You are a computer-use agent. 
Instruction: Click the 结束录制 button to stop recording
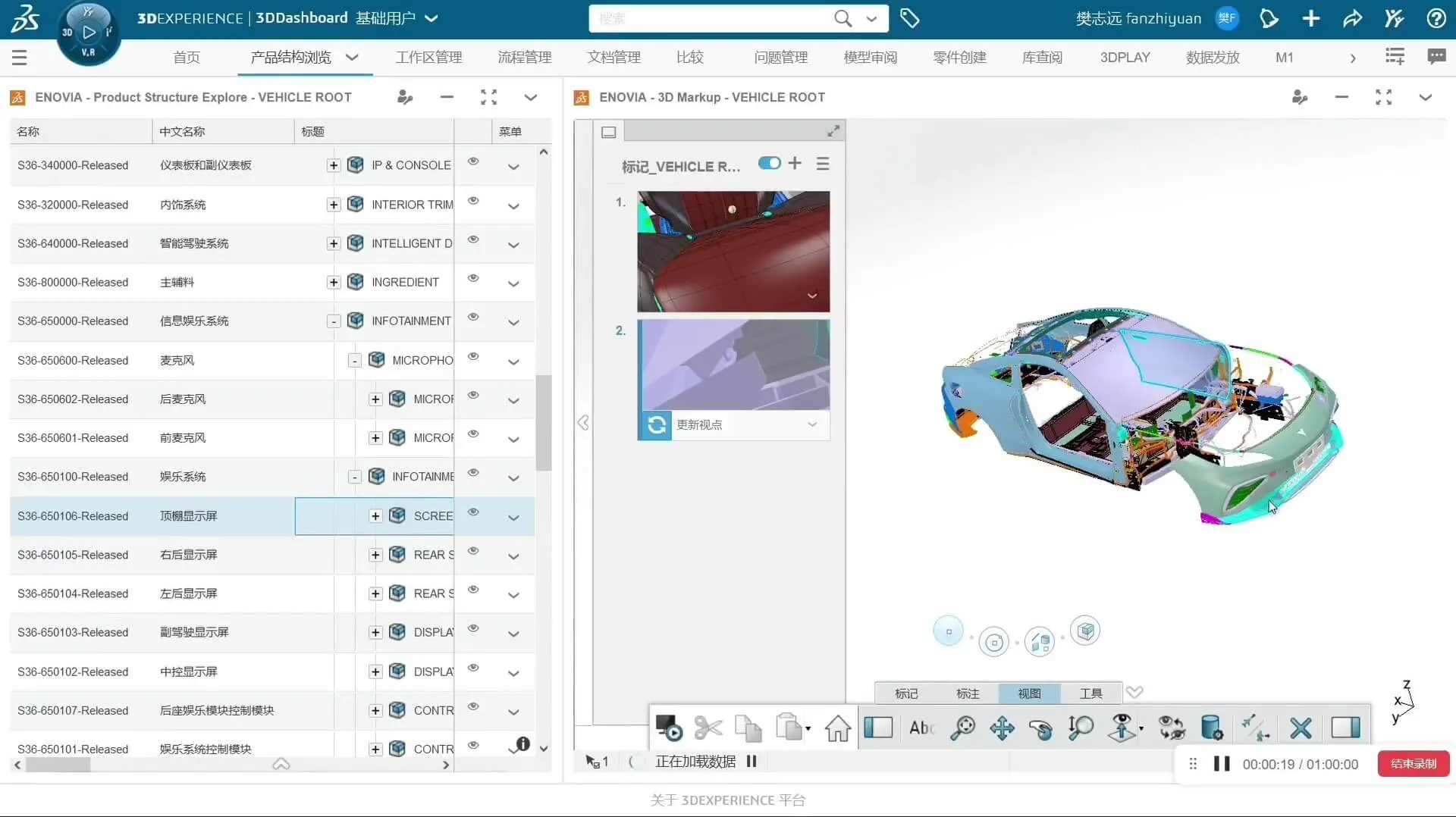coord(1413,764)
